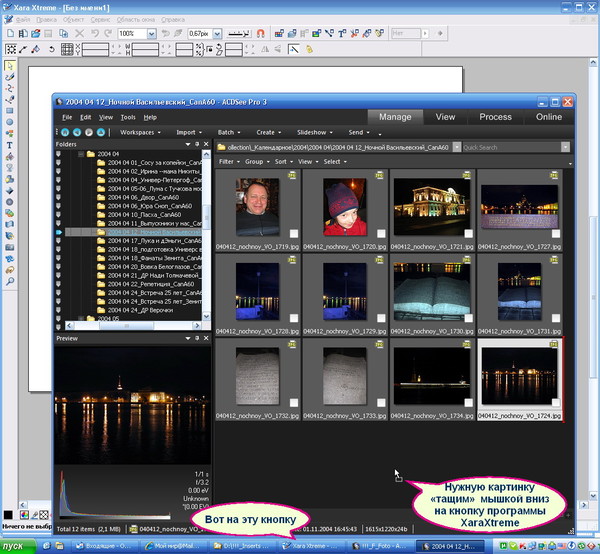Pick the Rectangle tool in Xara toolbox

(x=10, y=111)
